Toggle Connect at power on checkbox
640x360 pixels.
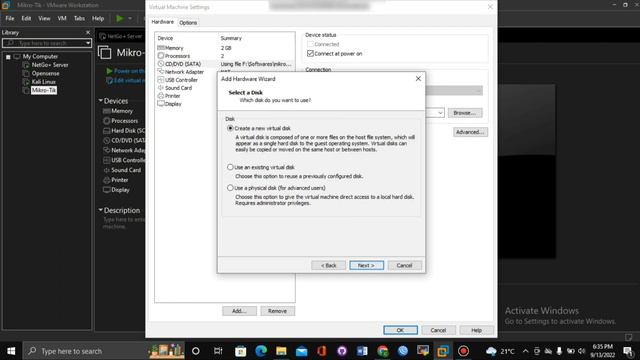coord(310,53)
